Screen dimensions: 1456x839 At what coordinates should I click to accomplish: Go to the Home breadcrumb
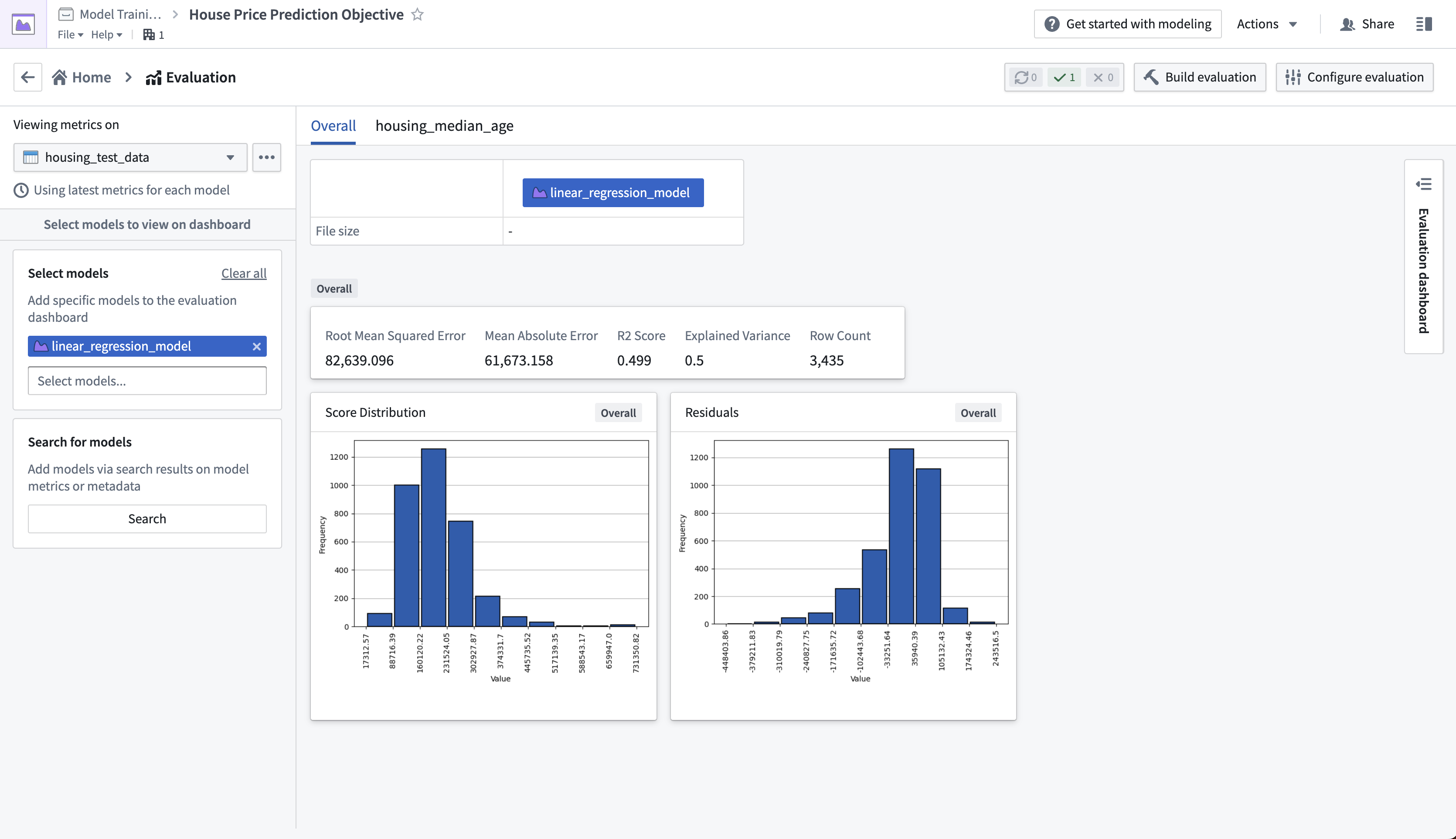81,77
